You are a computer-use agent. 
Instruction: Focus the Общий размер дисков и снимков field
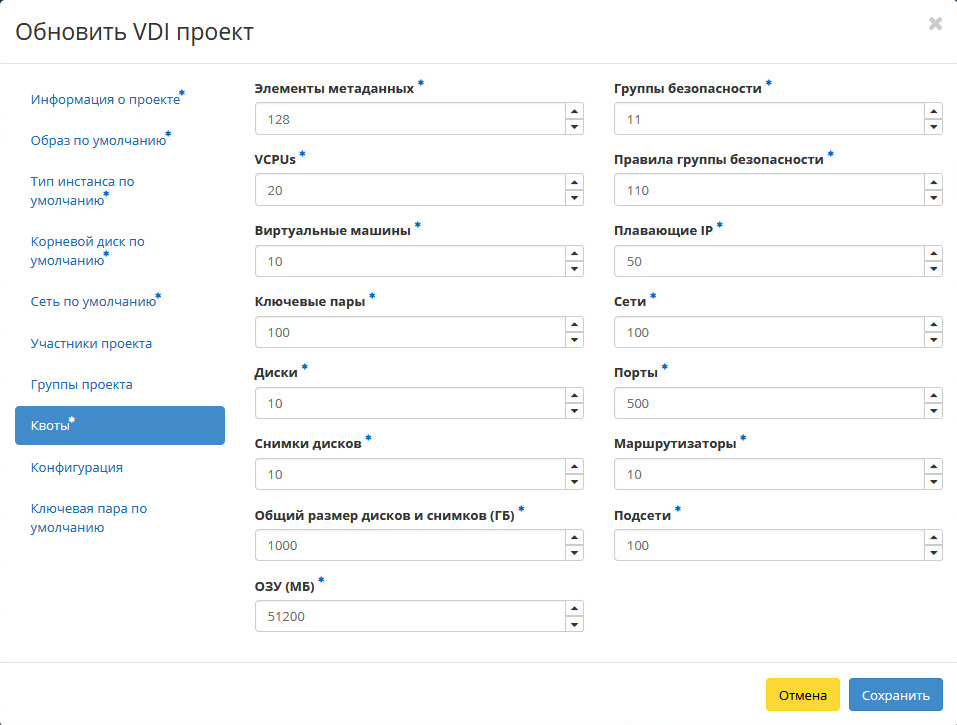point(409,545)
